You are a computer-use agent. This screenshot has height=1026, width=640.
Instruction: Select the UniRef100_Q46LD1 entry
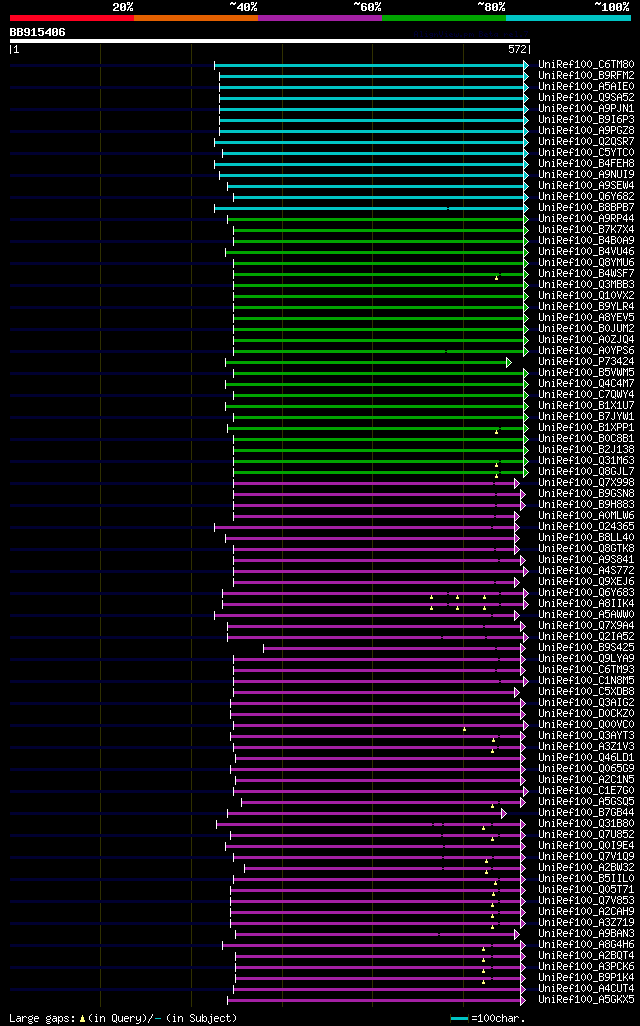click(x=586, y=758)
